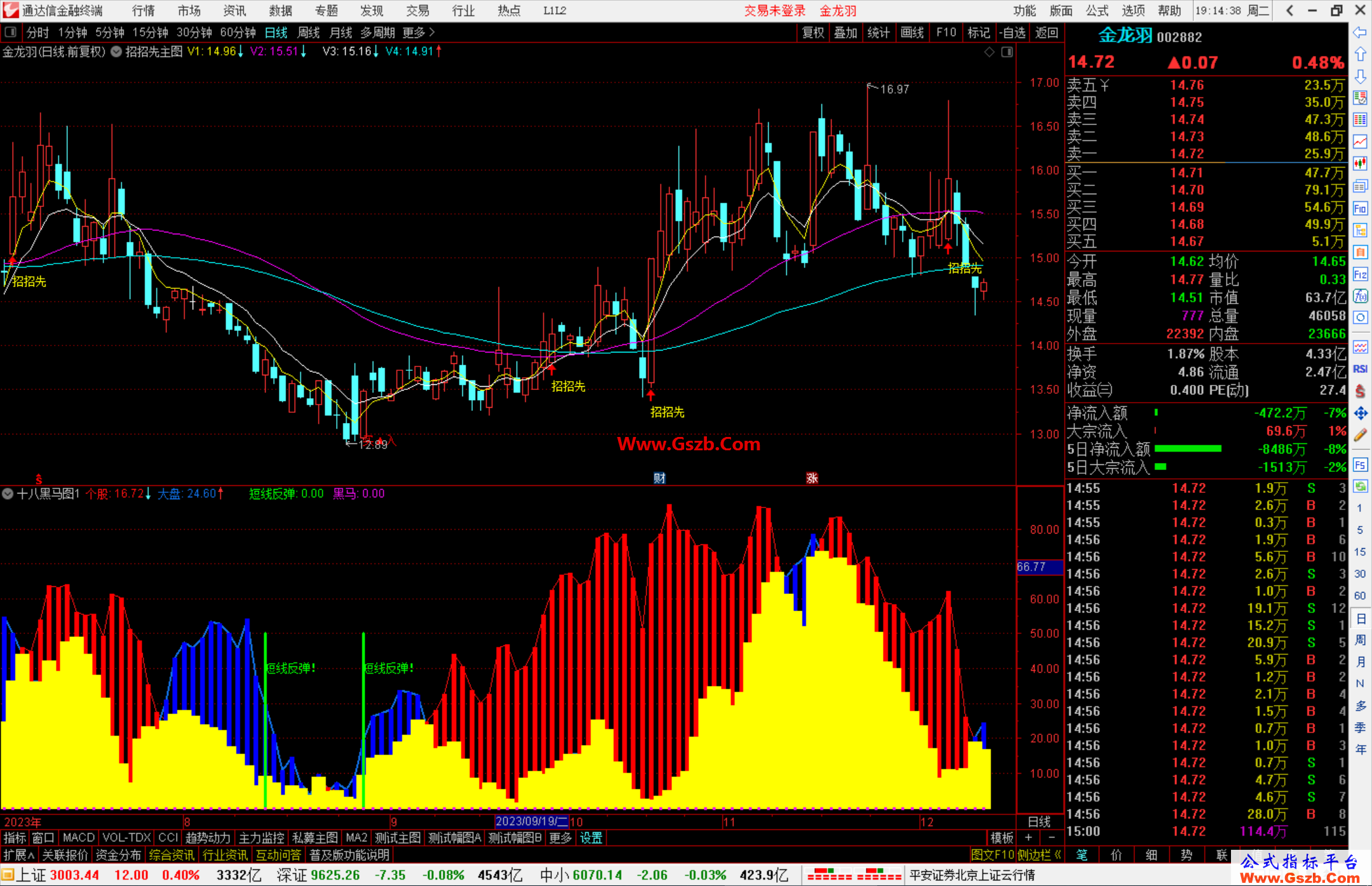Screen dimensions: 1372x886
Task: Click the orange document sidebar icon
Action: 1360,252
